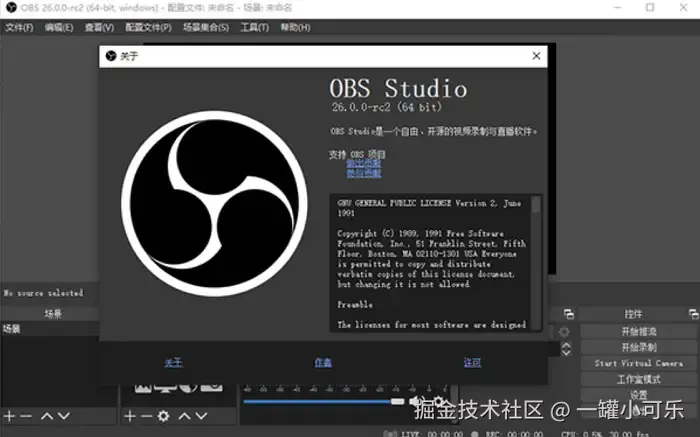This screenshot has width=700, height=437.
Task: Click the No source selected label
Action: tap(43, 293)
